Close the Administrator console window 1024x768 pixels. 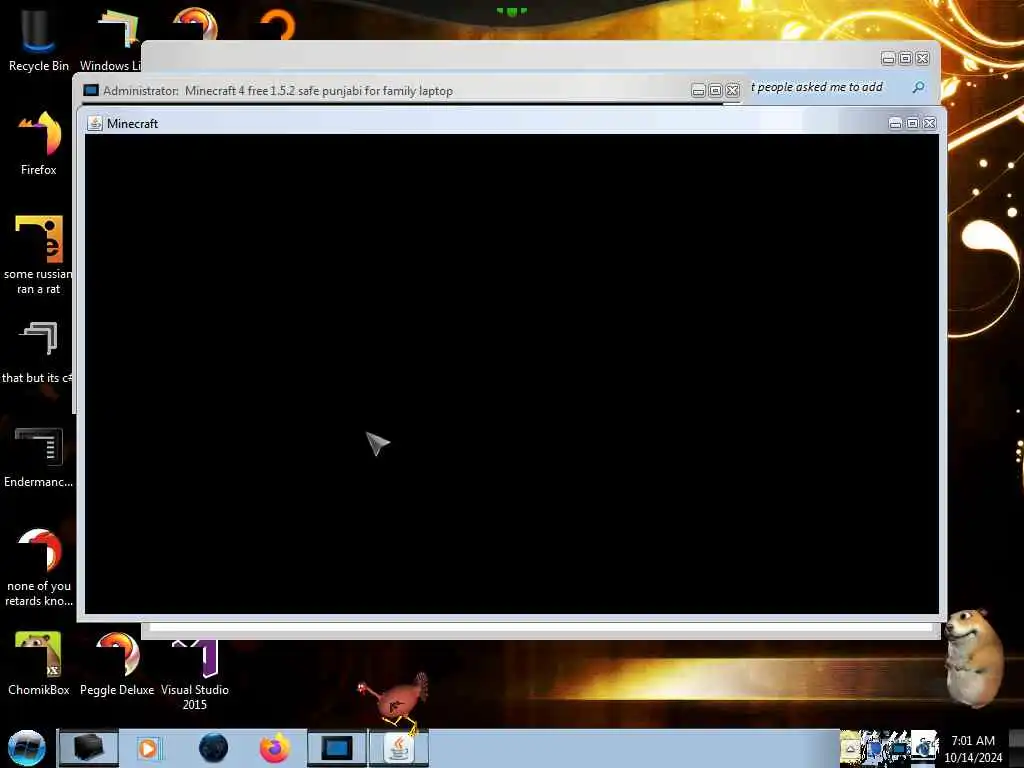733,91
